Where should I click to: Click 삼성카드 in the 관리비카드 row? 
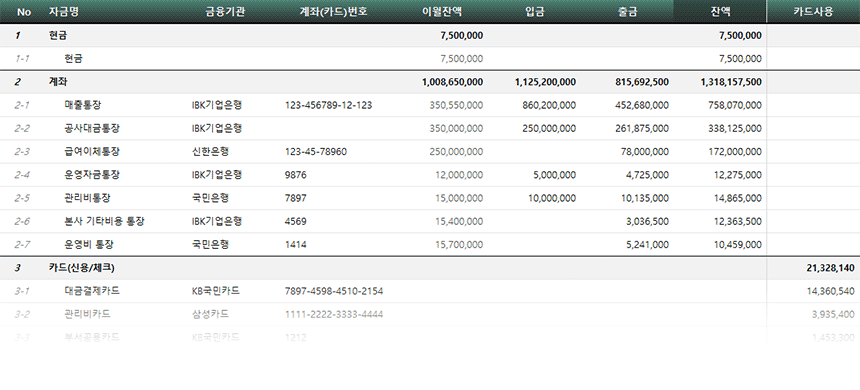click(211, 314)
